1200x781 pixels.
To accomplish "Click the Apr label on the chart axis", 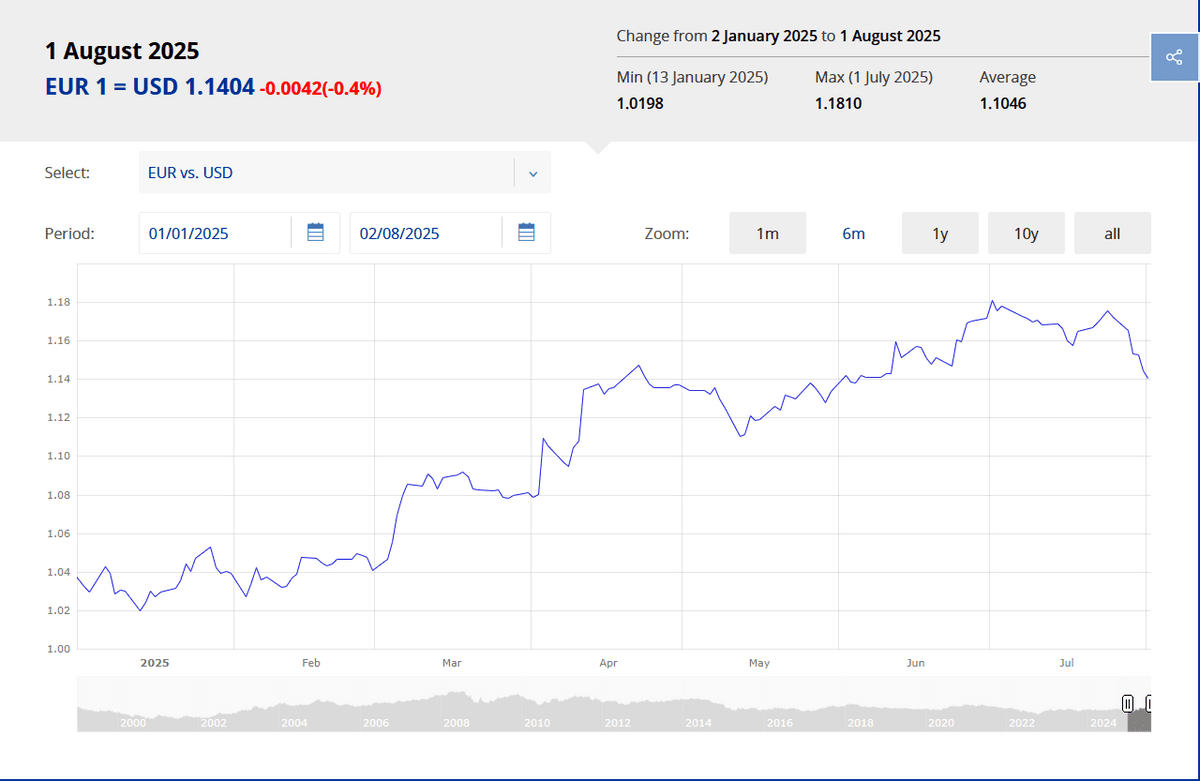I will pos(608,663).
